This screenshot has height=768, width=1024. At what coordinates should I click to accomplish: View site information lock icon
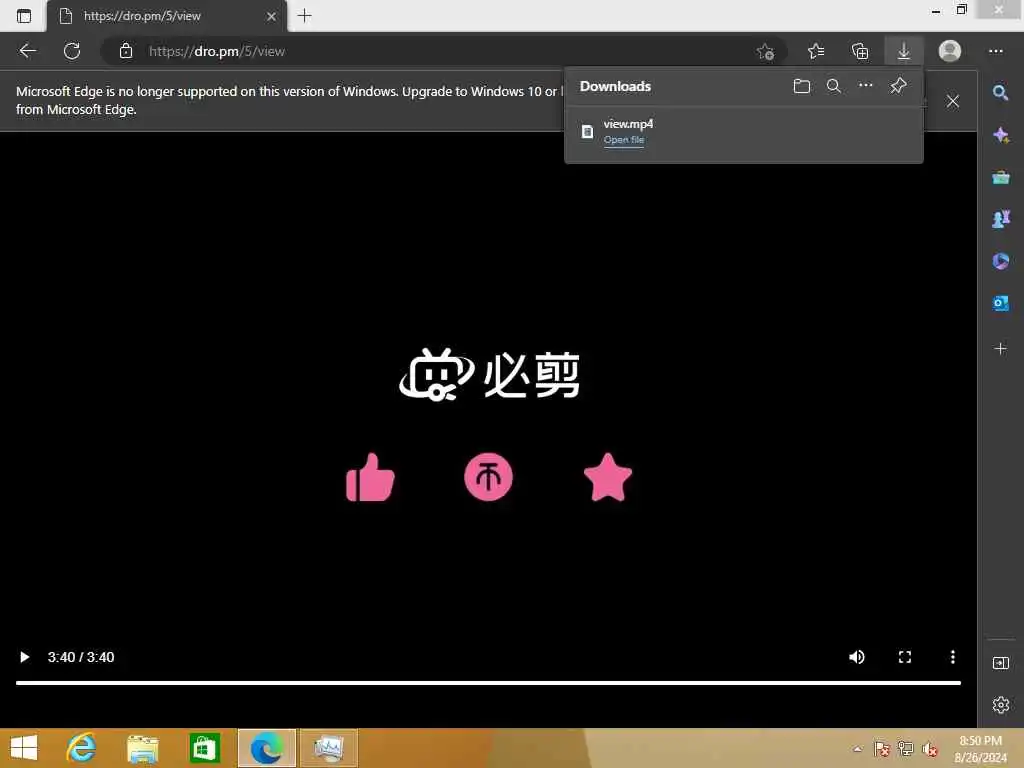(x=126, y=51)
